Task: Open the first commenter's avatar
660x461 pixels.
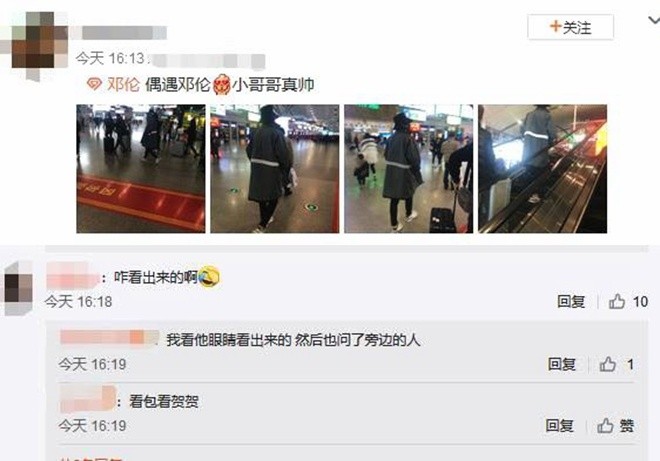Action: click(18, 288)
